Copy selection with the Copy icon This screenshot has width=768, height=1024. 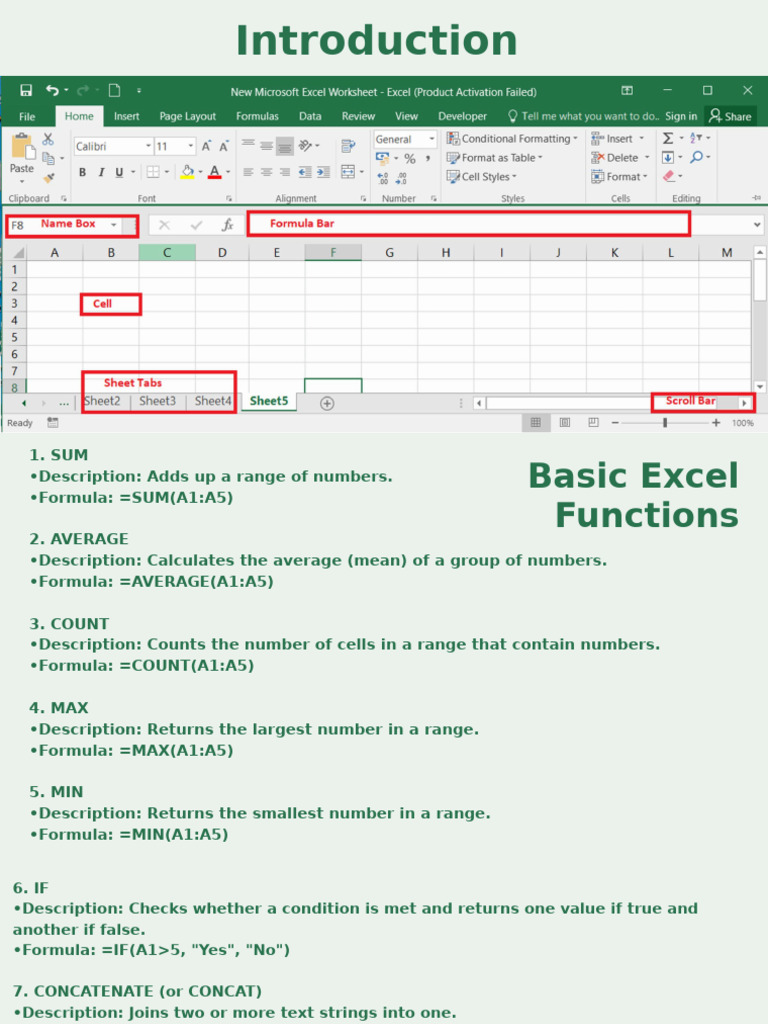(x=48, y=158)
